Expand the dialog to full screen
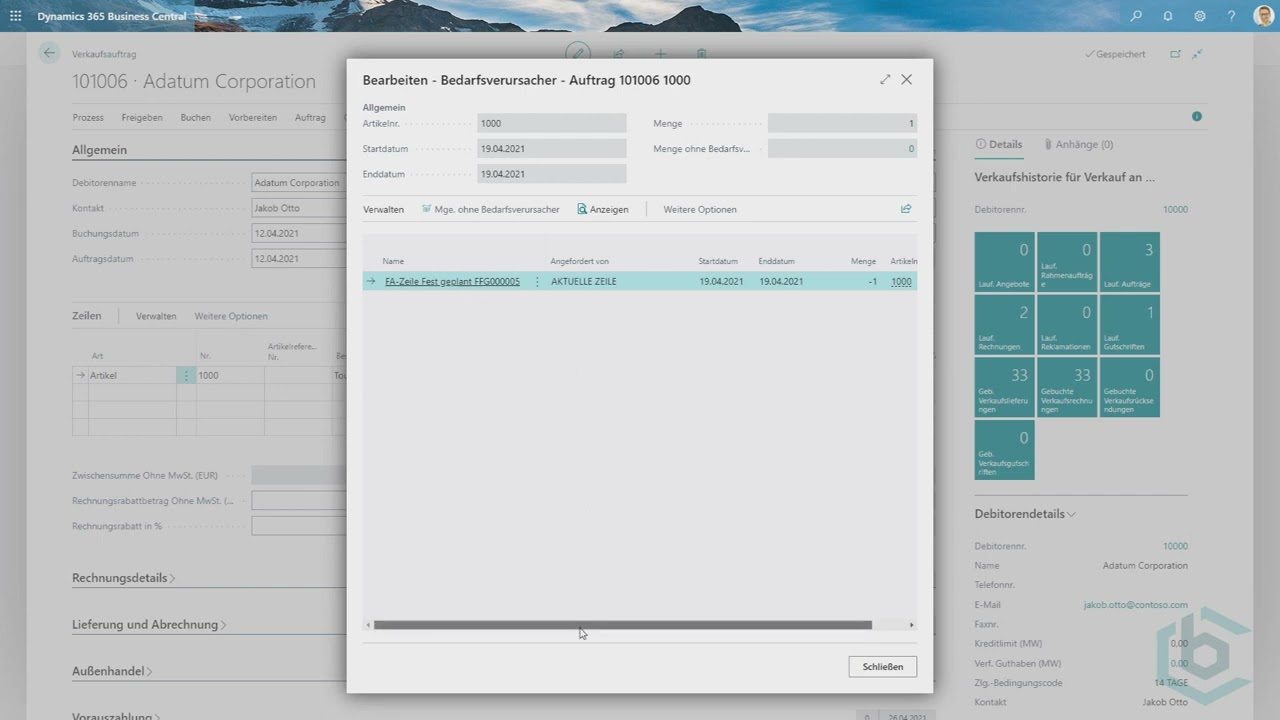Viewport: 1280px width, 720px height. click(885, 80)
